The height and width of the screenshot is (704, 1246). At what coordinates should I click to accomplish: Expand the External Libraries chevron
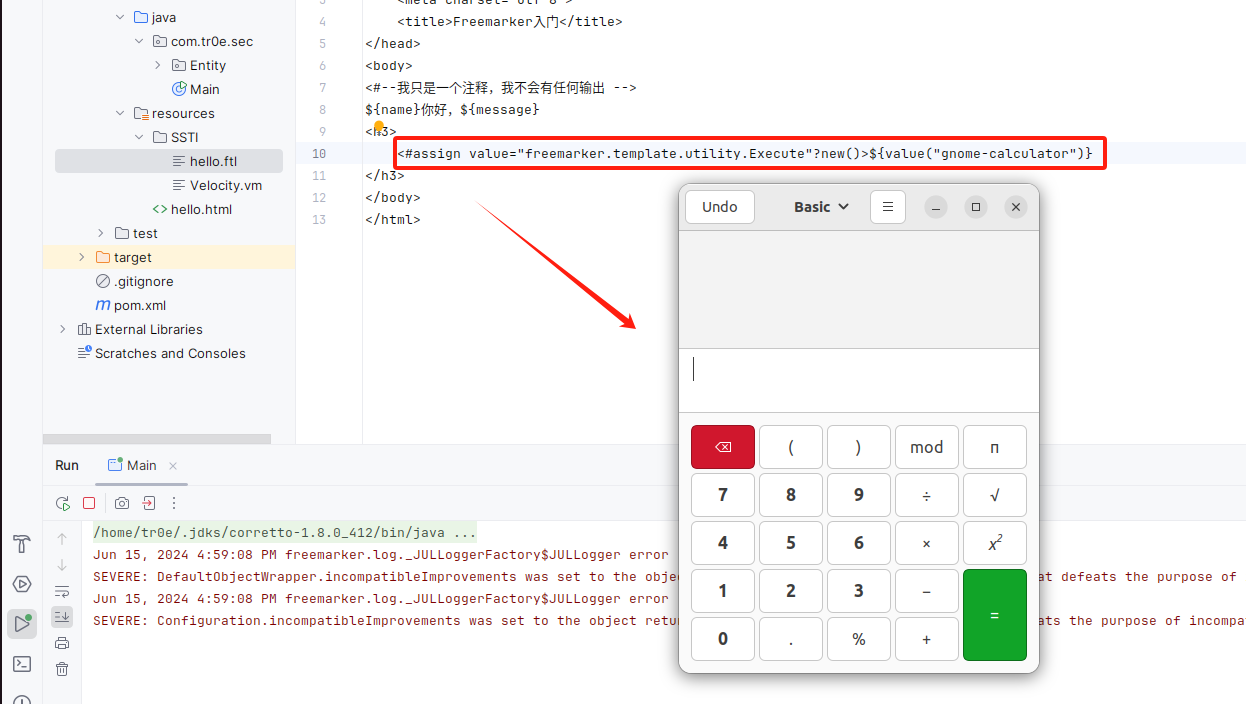(x=63, y=329)
